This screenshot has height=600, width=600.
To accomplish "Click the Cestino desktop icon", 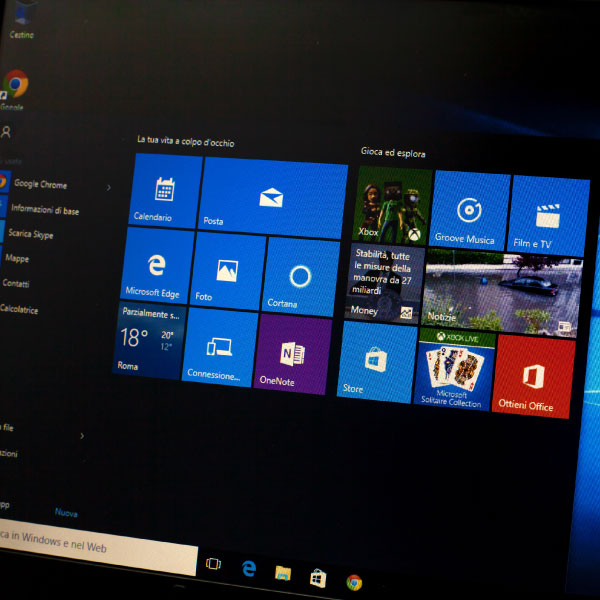I will [x=22, y=20].
